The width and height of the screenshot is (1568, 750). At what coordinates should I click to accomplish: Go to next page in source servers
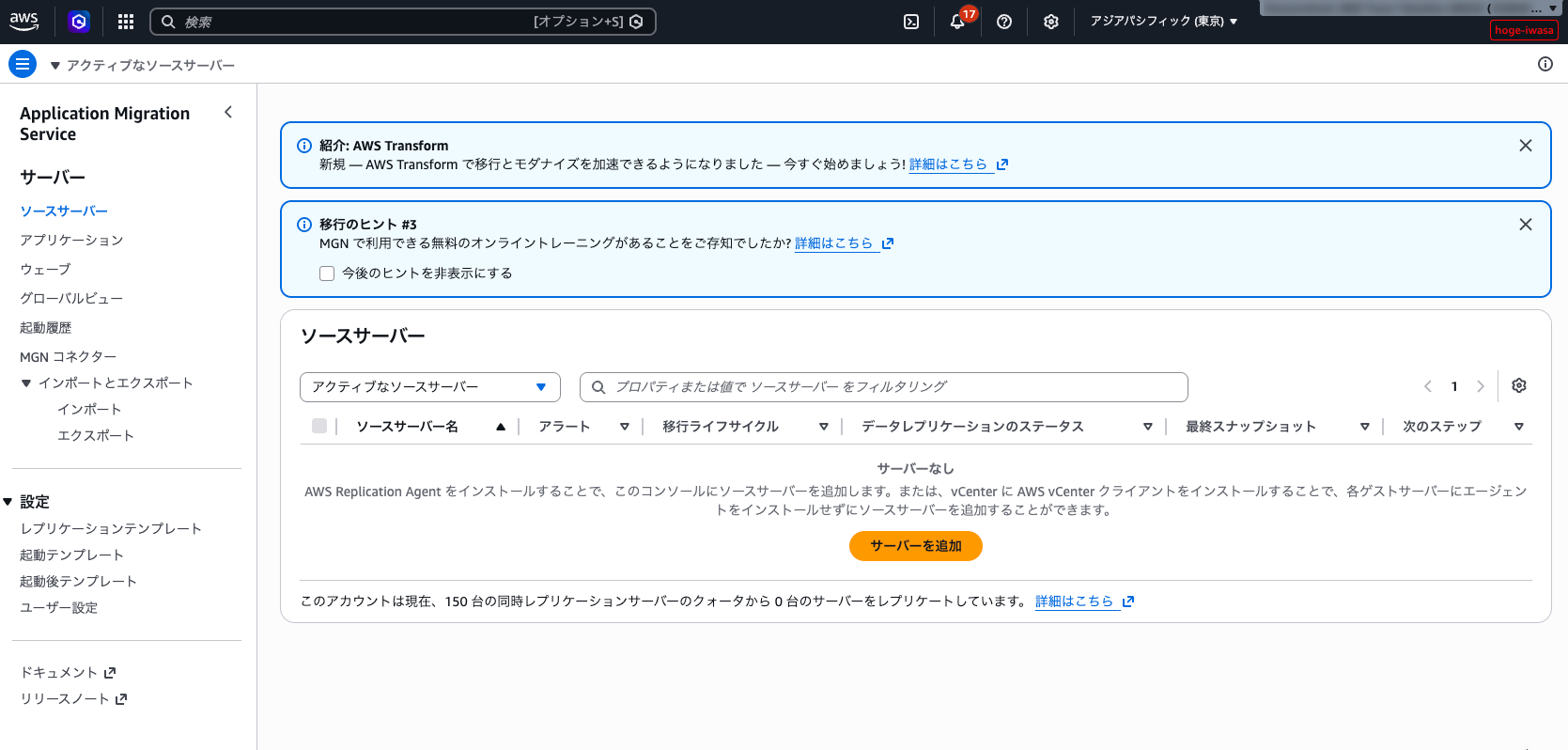tap(1481, 386)
